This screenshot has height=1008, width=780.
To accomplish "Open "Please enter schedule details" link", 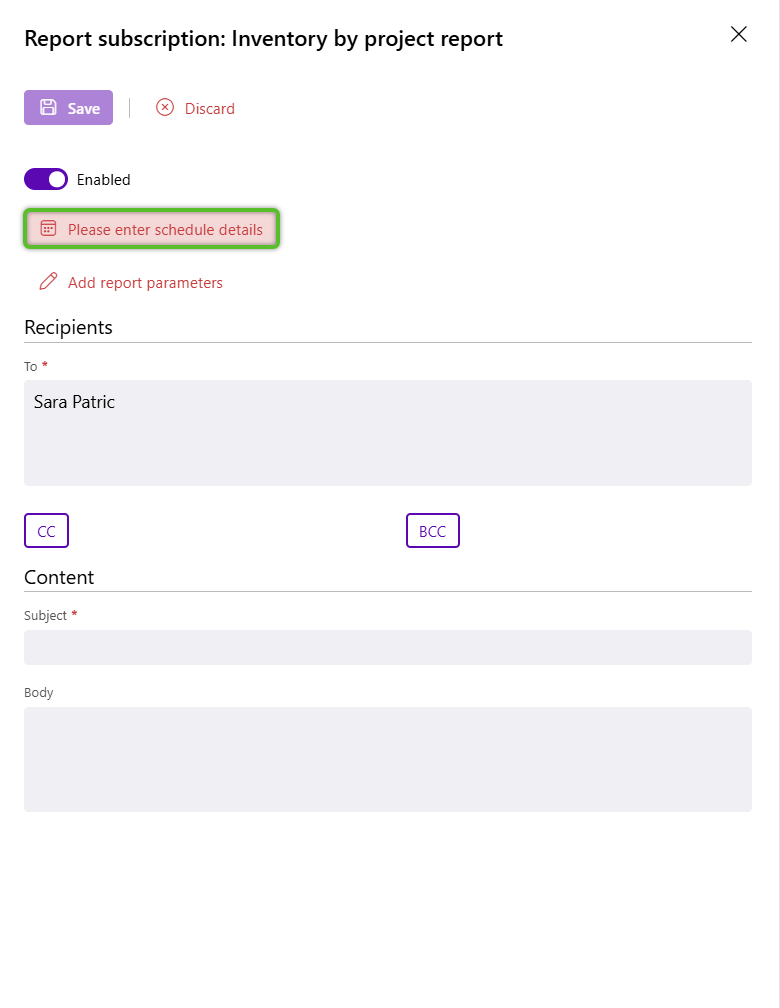I will point(165,230).
